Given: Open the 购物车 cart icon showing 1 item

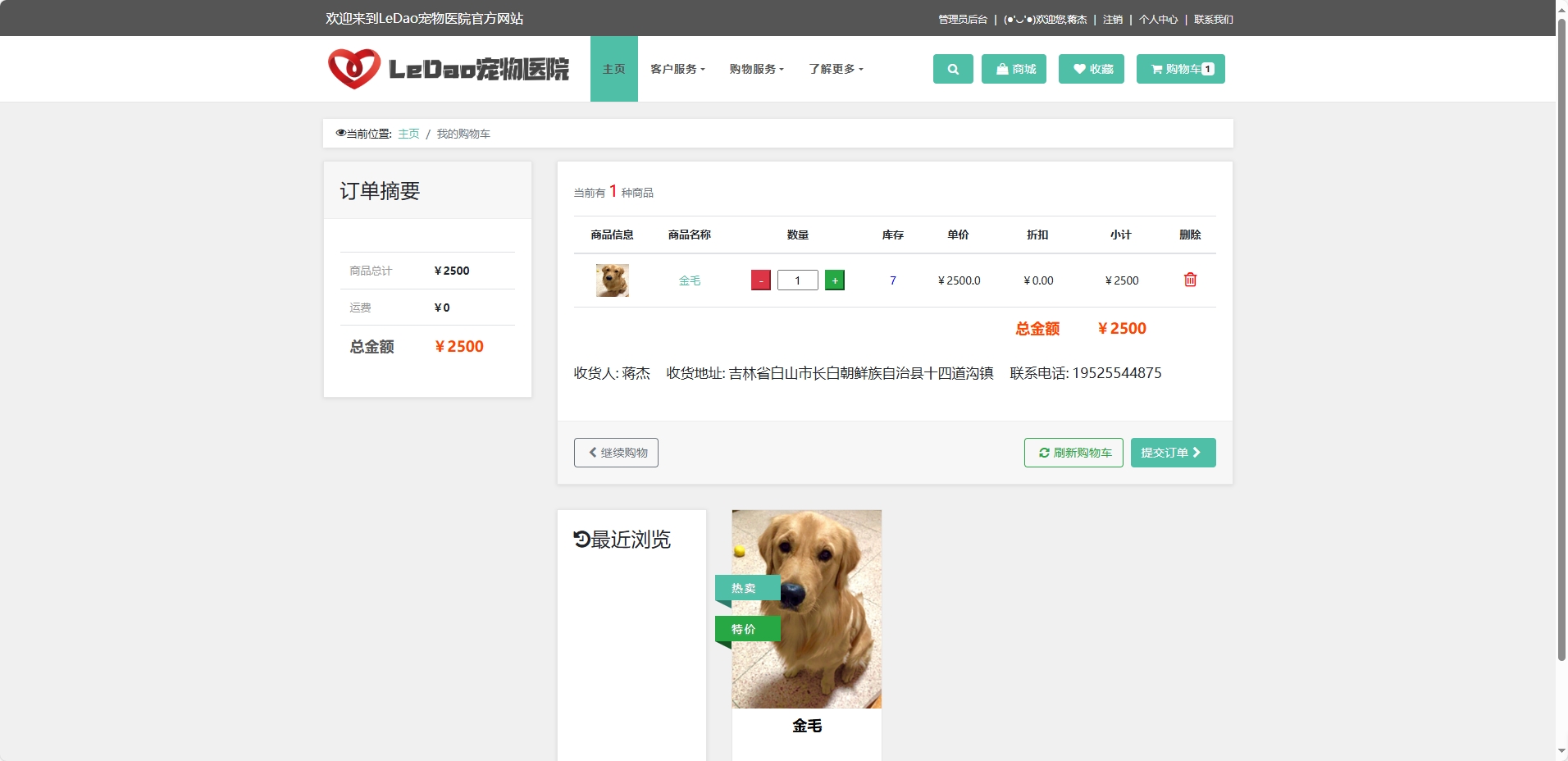Looking at the screenshot, I should pos(1180,69).
